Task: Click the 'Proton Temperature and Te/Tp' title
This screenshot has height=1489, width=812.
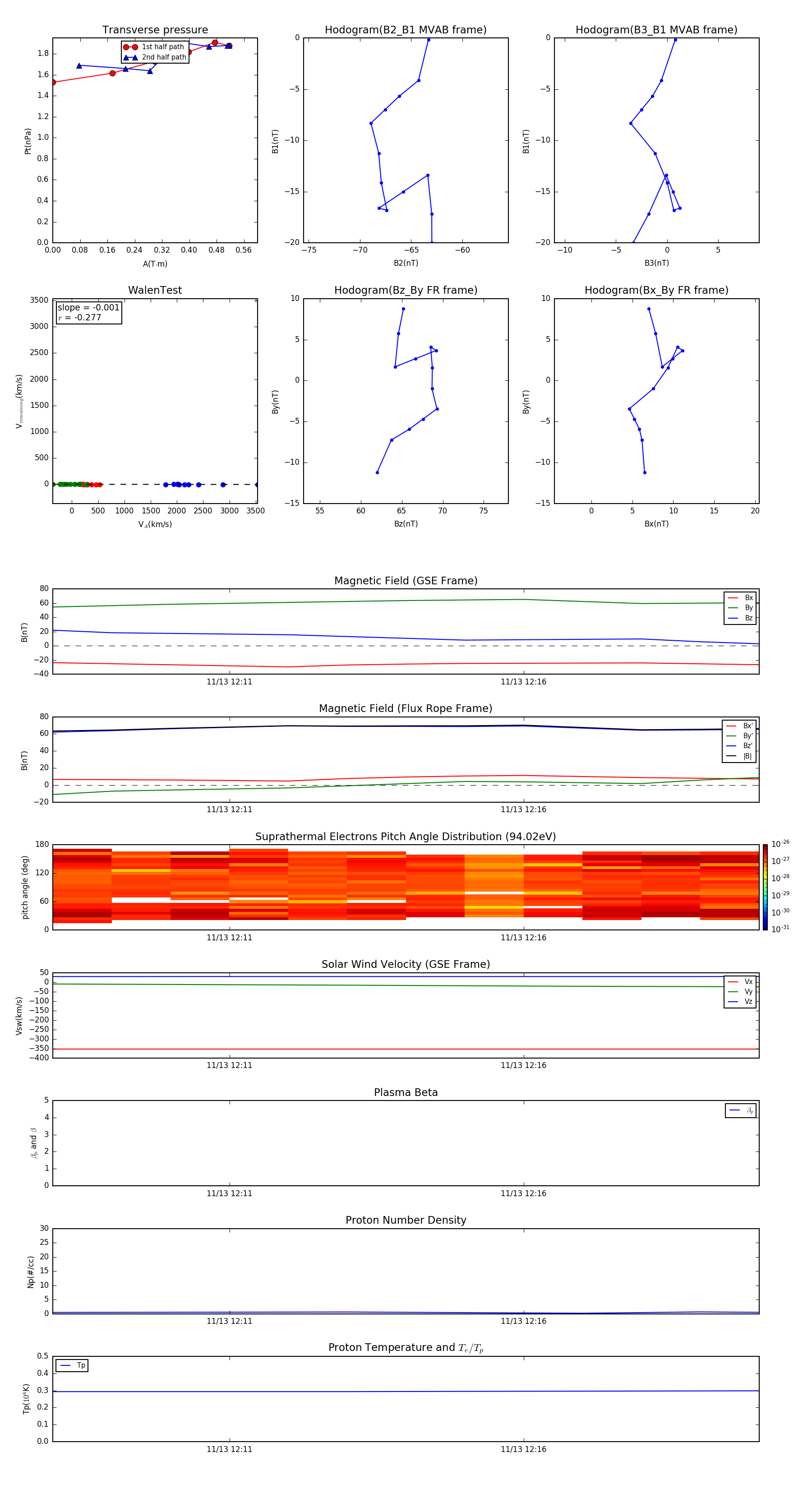Action: pyautogui.click(x=406, y=1348)
